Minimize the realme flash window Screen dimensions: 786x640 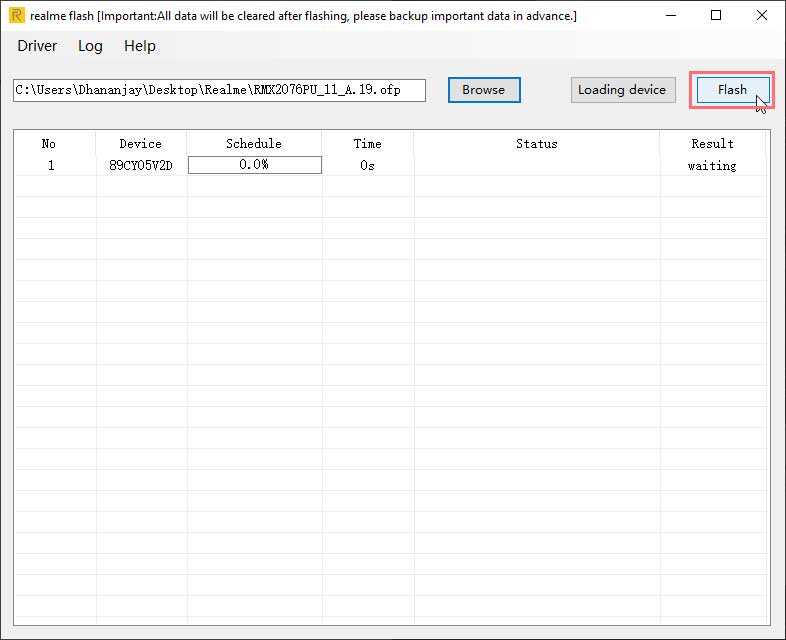[669, 16]
